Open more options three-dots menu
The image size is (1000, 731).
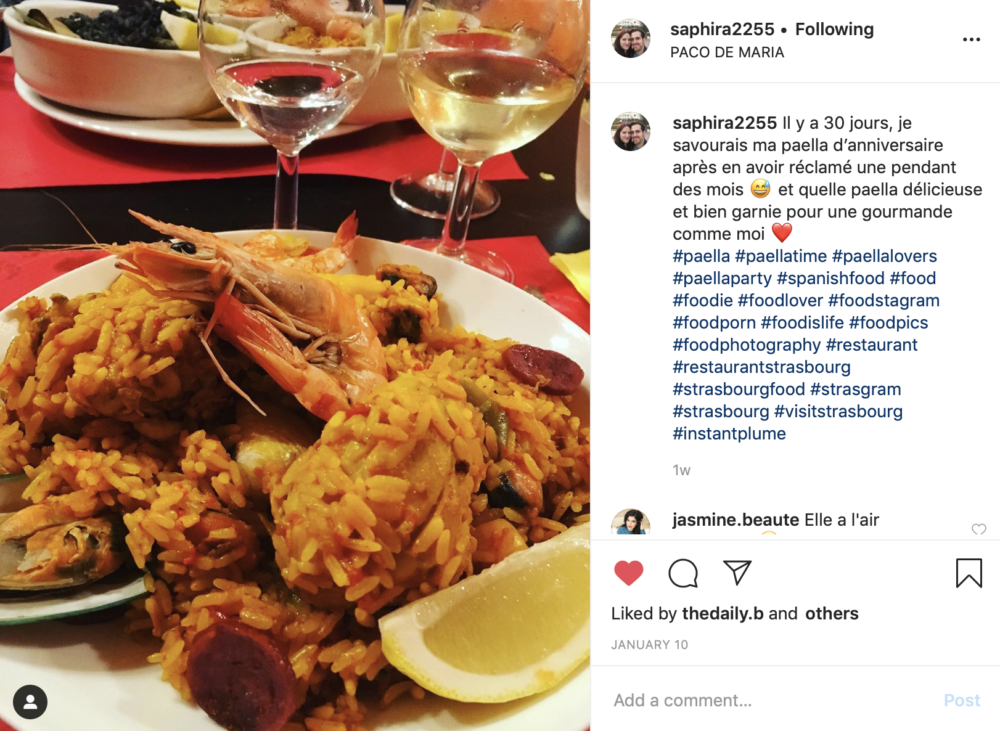(x=971, y=40)
